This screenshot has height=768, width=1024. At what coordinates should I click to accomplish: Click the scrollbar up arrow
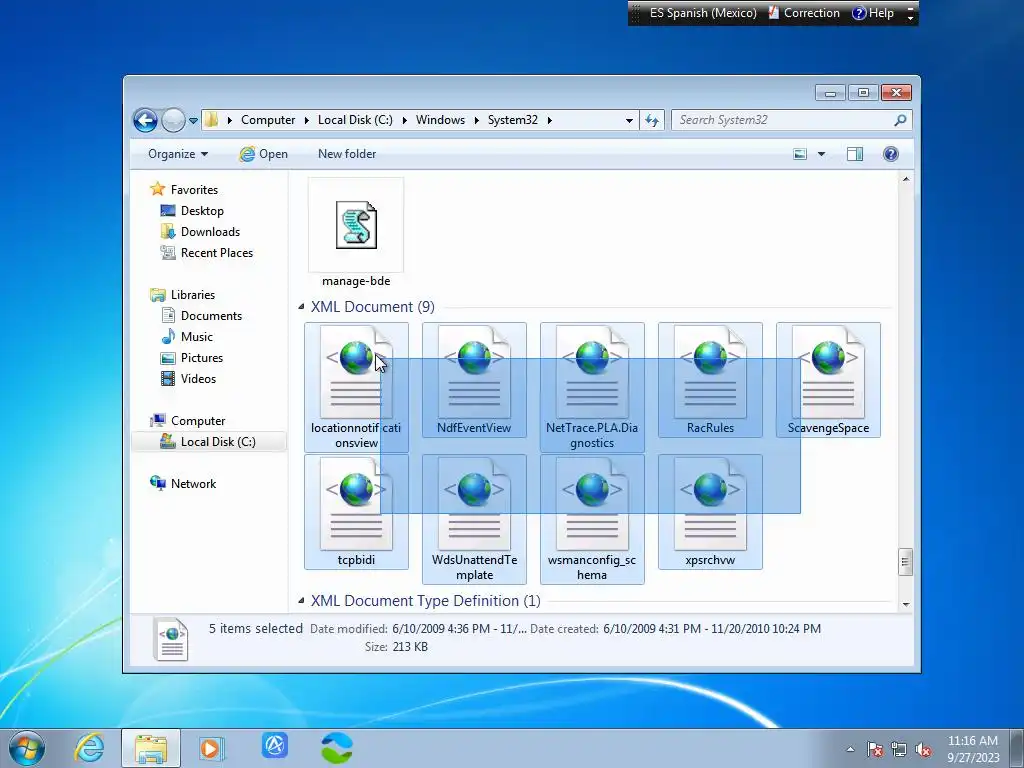tap(906, 179)
